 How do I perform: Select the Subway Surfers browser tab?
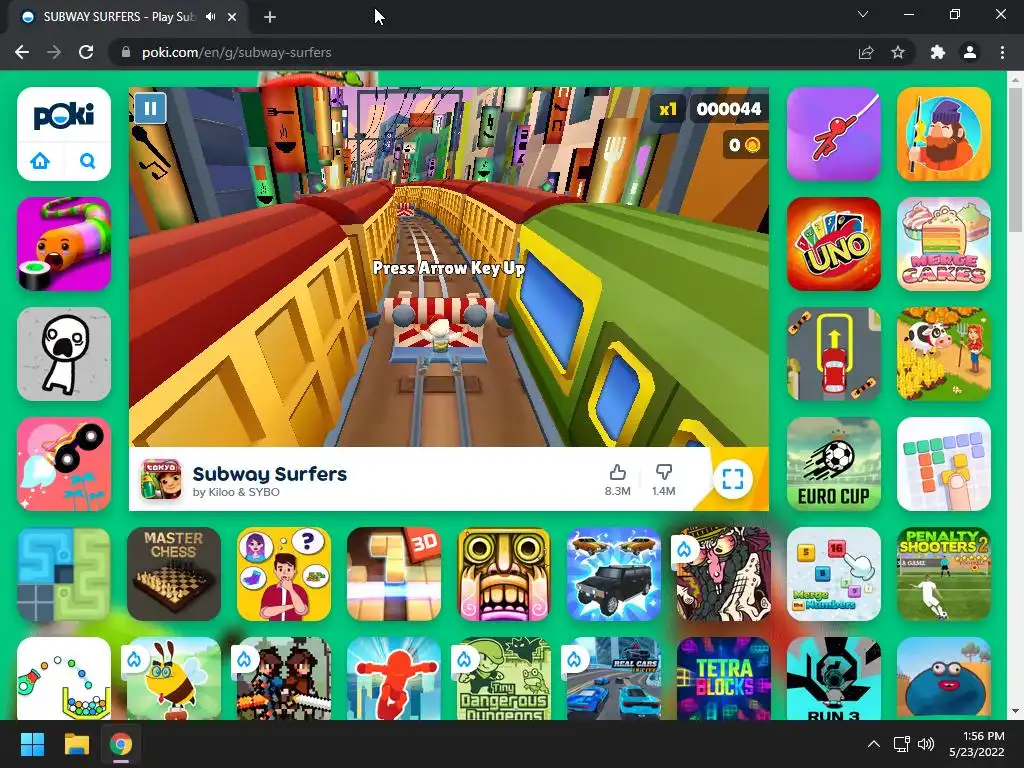pos(128,17)
